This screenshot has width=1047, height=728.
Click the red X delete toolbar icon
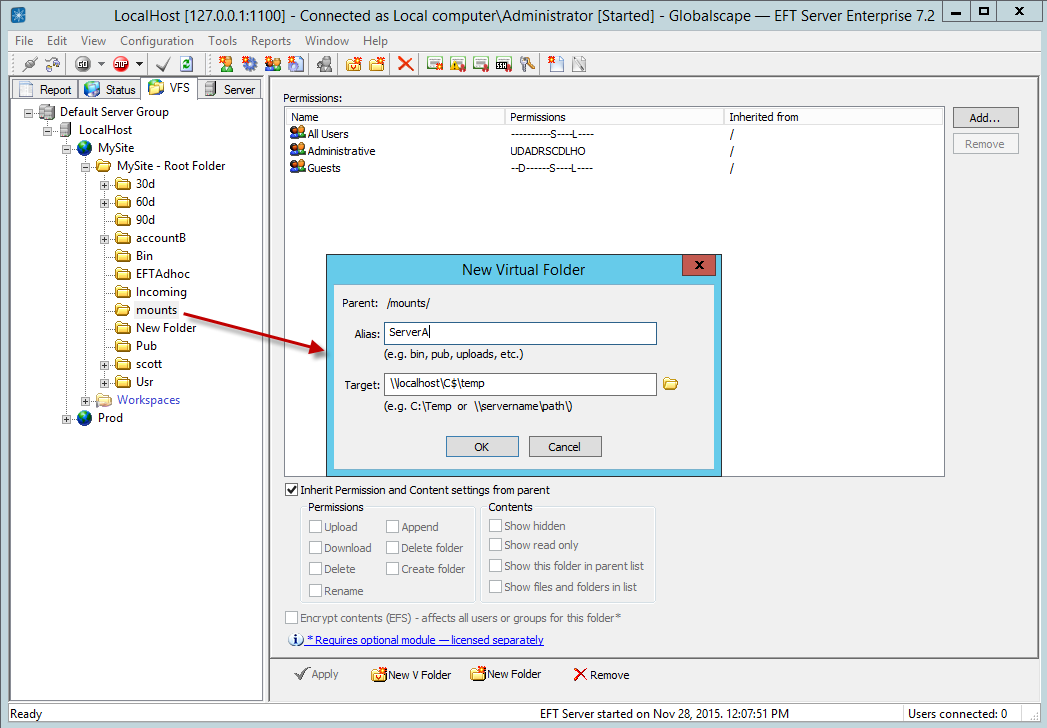click(405, 64)
